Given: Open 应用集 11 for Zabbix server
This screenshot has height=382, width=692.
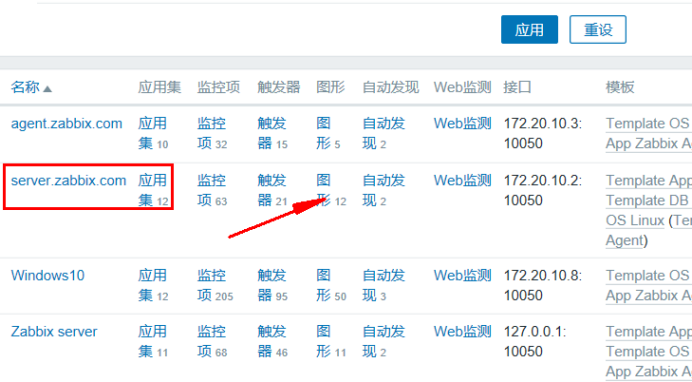Looking at the screenshot, I should 153,341.
